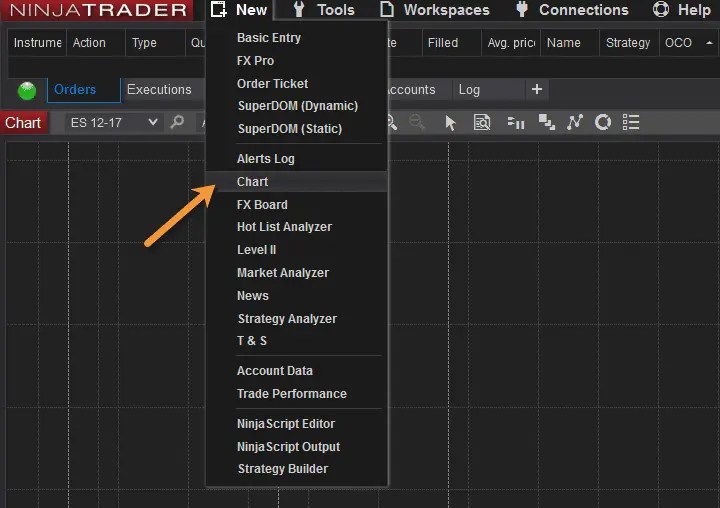Open Account Data entry
This screenshot has width=720, height=508.
pos(296,371)
